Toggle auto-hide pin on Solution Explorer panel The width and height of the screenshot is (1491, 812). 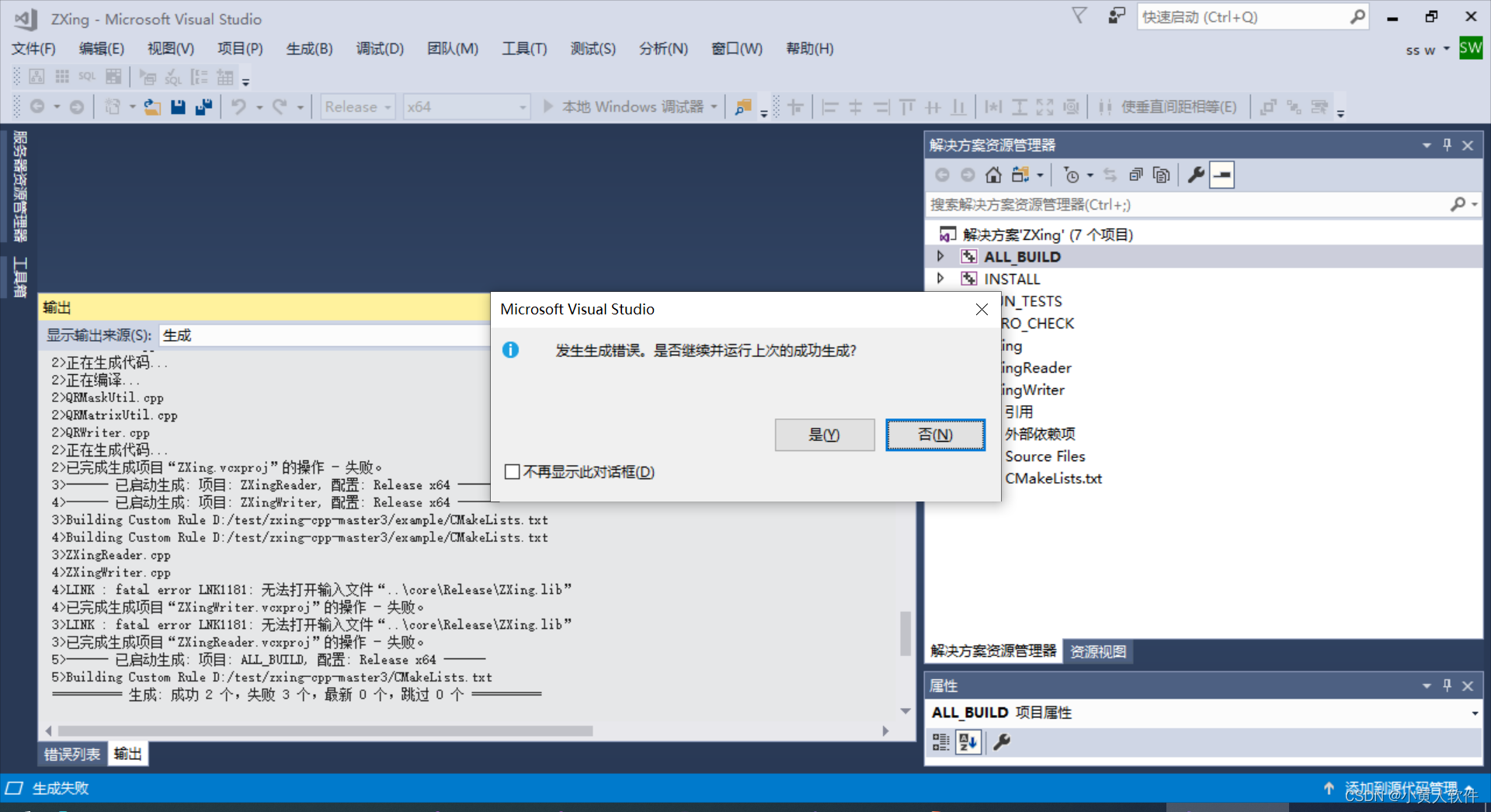tap(1448, 145)
